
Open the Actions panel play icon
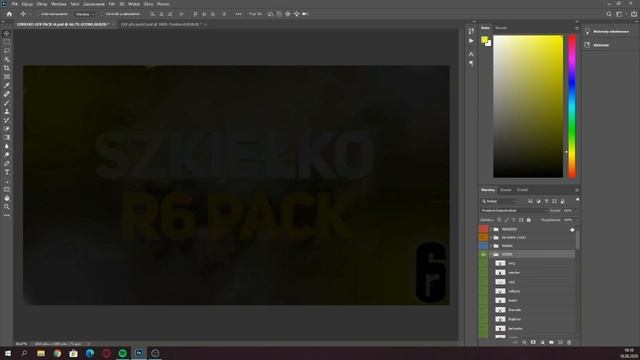click(x=471, y=41)
